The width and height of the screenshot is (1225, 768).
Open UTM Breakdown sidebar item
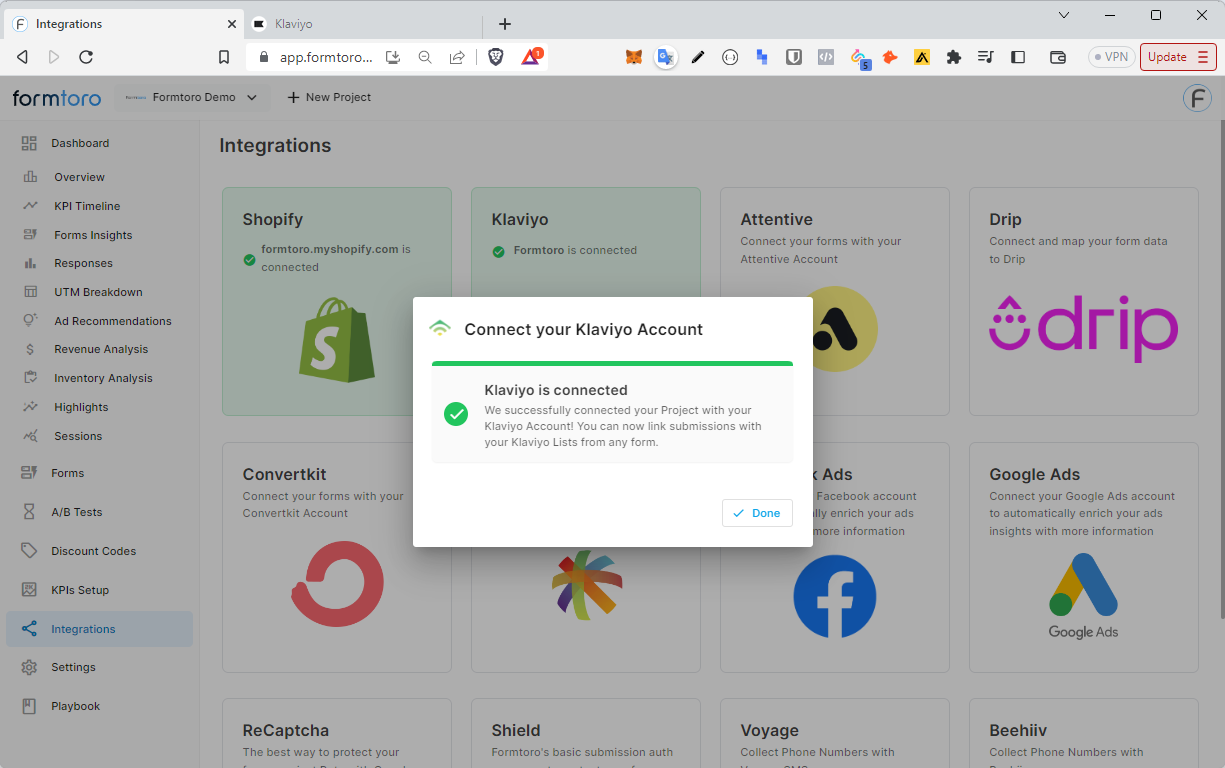[x=98, y=292]
